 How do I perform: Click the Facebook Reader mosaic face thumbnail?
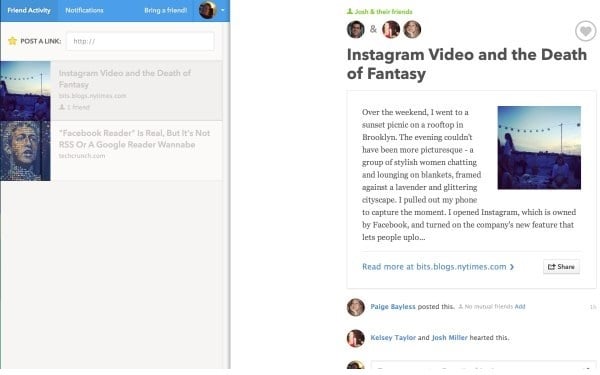tap(25, 151)
